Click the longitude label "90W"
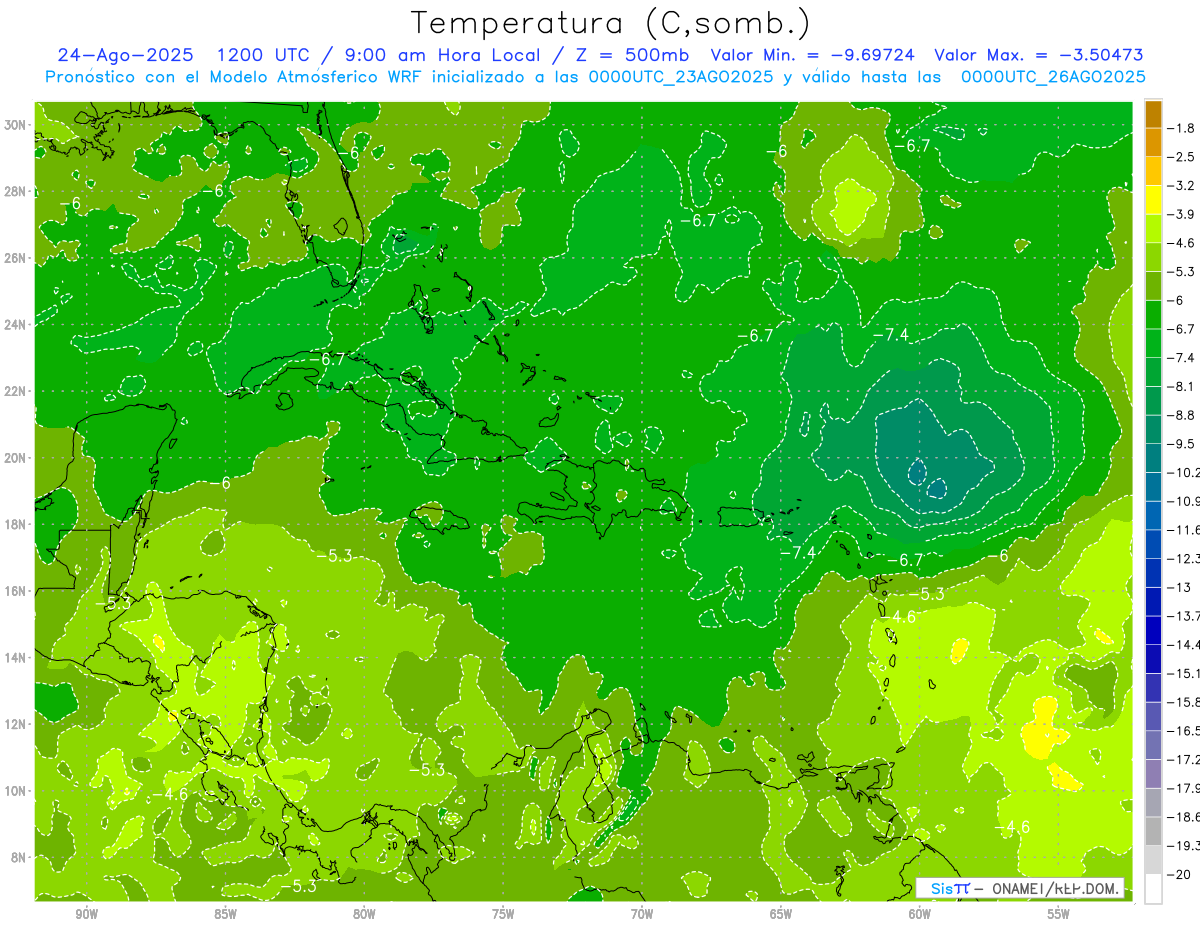This screenshot has width=1200, height=927. click(86, 914)
